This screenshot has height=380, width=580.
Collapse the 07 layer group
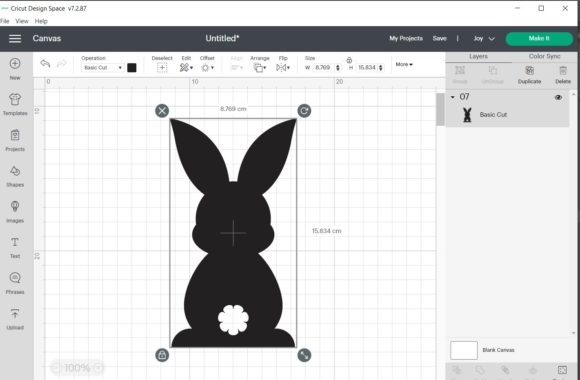[x=452, y=97]
